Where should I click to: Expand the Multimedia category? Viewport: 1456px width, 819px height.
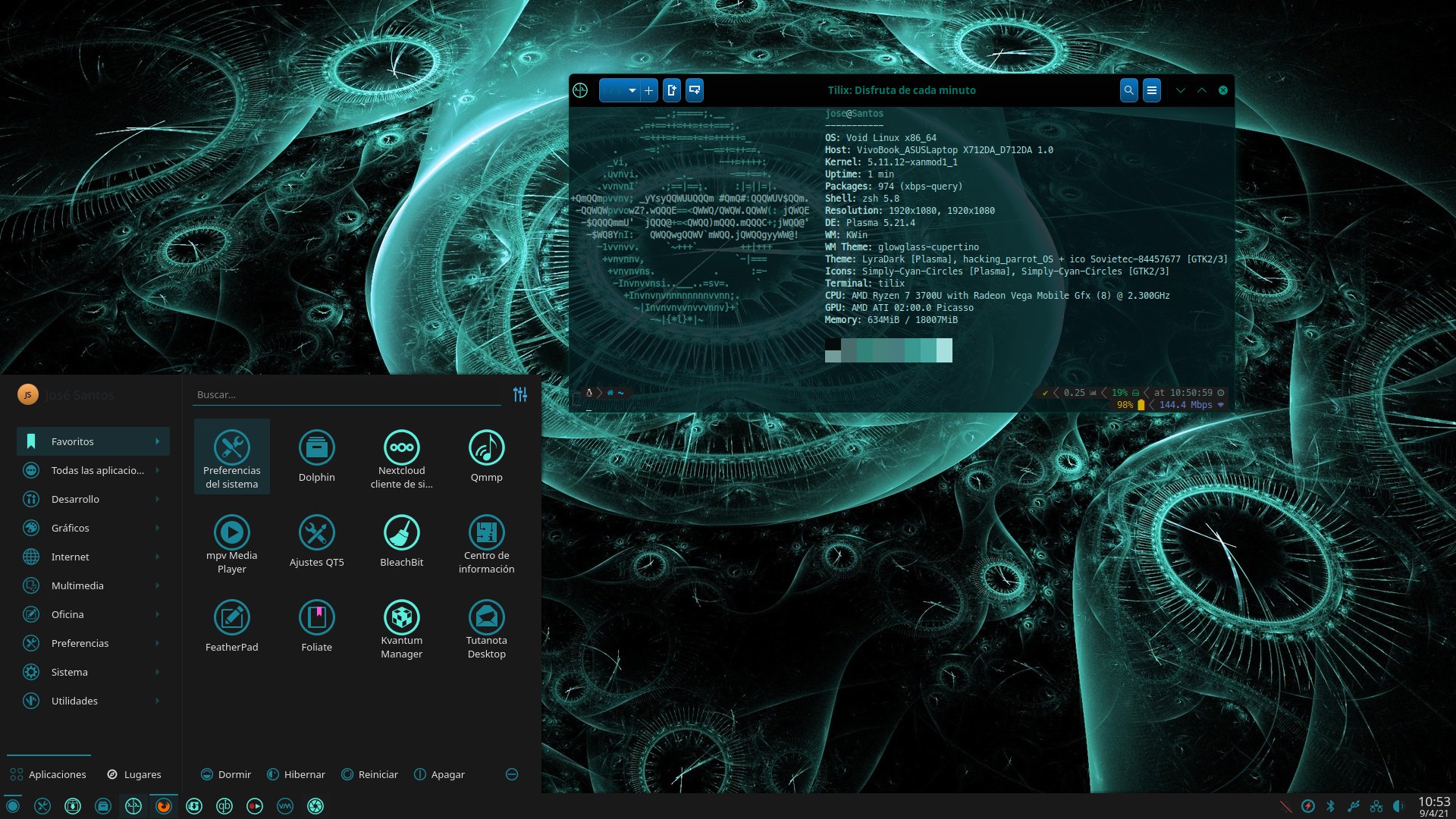tap(93, 585)
